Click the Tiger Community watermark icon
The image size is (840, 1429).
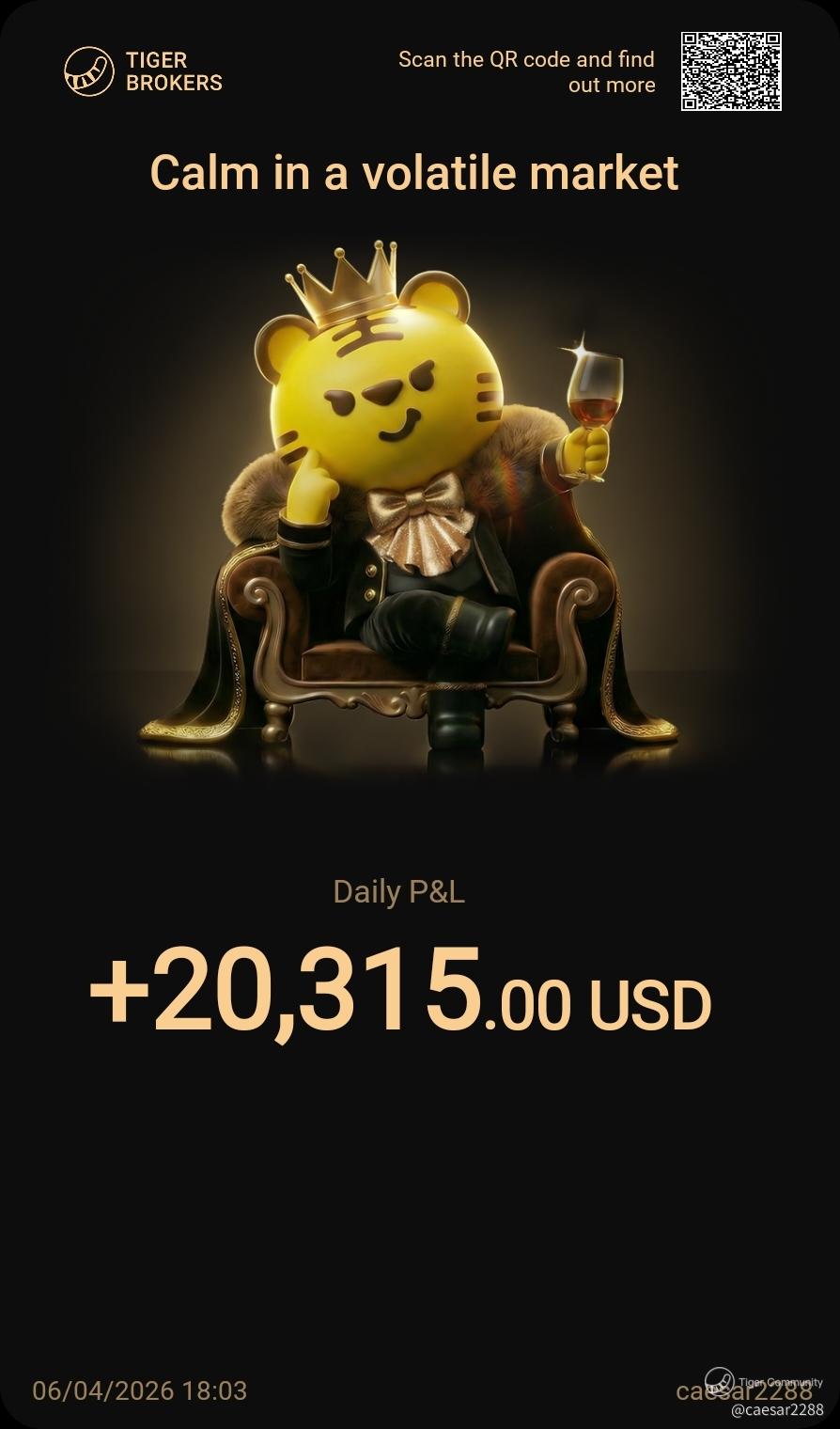(x=719, y=1381)
